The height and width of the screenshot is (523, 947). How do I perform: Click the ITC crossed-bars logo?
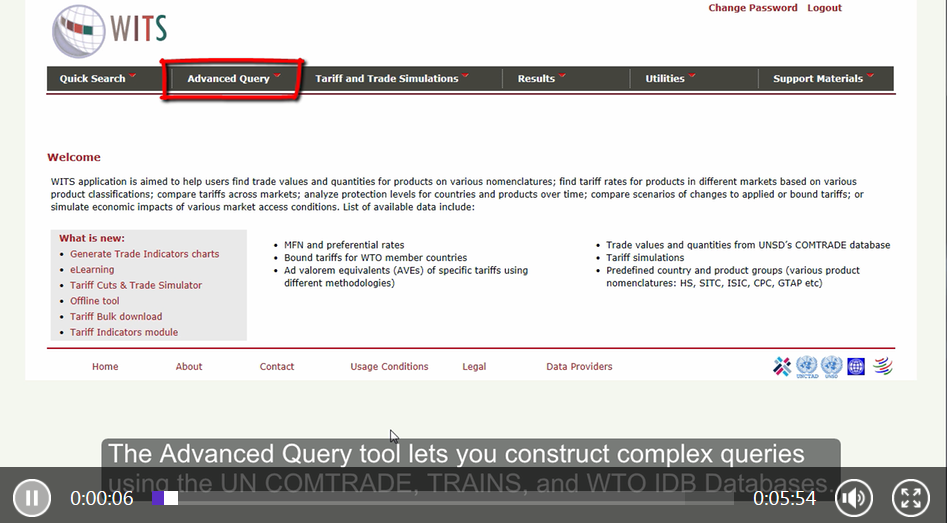pos(782,367)
